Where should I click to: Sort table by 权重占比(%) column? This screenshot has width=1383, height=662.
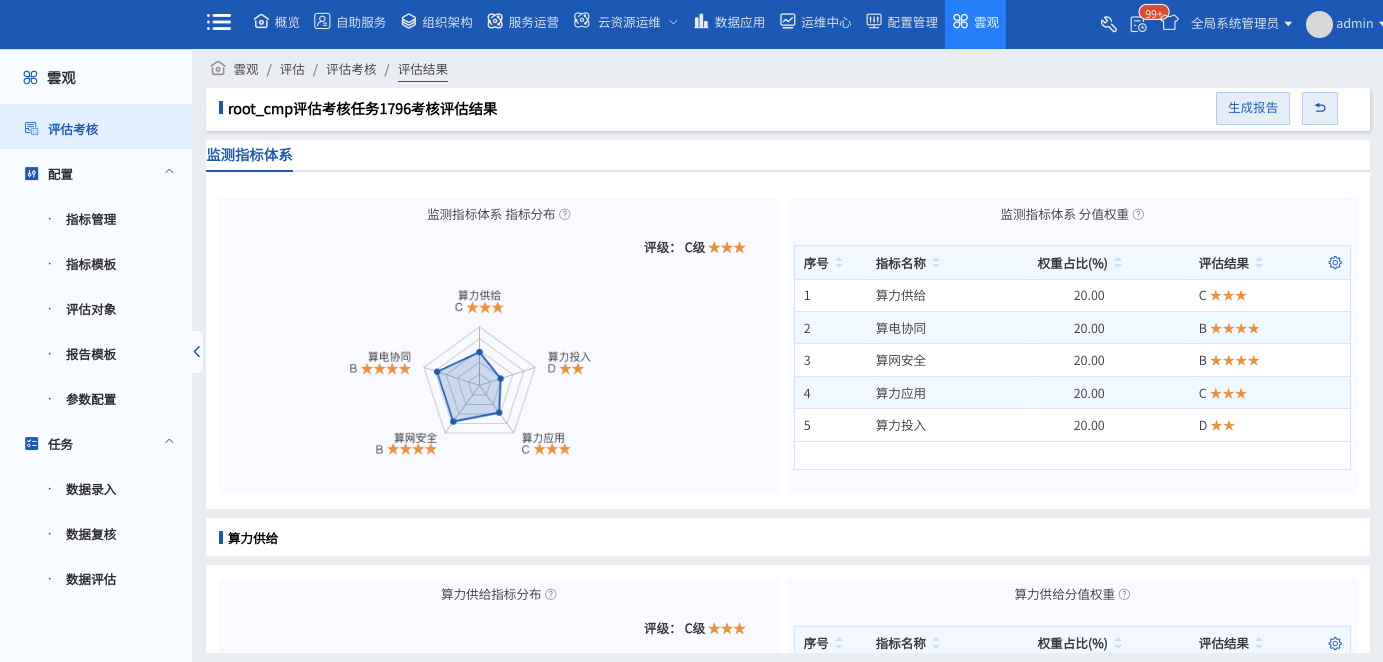pyautogui.click(x=1117, y=264)
